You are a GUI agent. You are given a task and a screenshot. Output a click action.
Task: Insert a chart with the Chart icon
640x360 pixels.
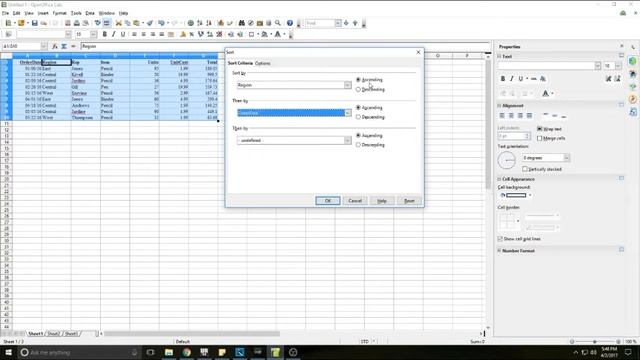tap(220, 23)
